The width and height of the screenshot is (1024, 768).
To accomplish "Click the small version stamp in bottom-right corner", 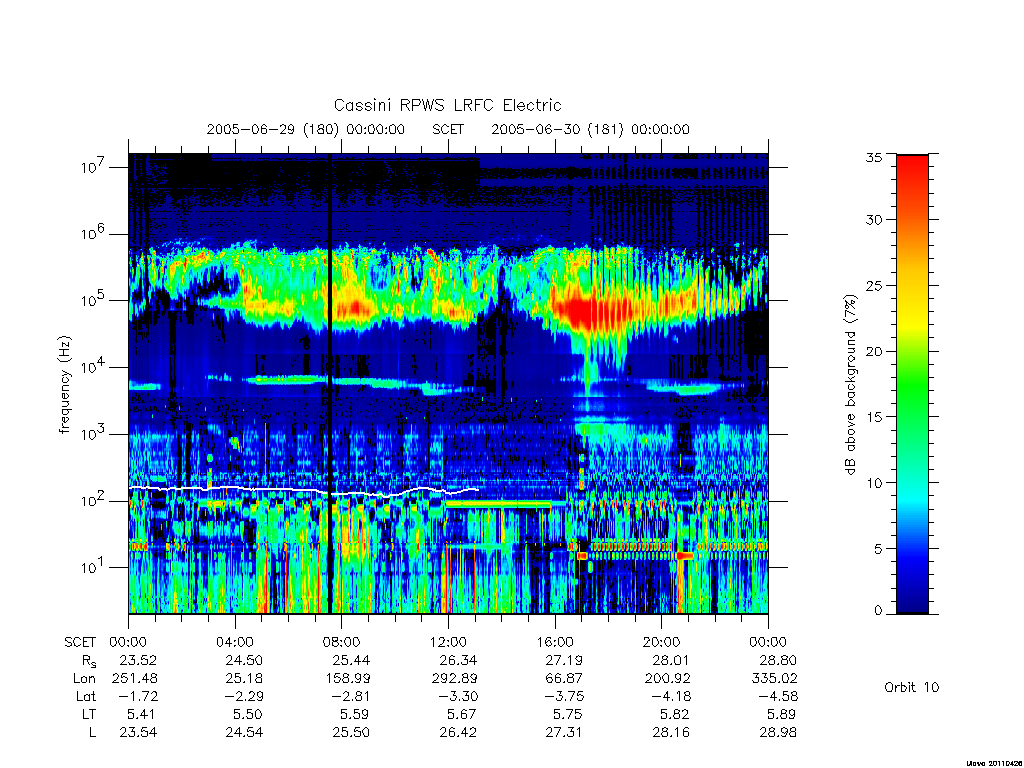I will [993, 763].
